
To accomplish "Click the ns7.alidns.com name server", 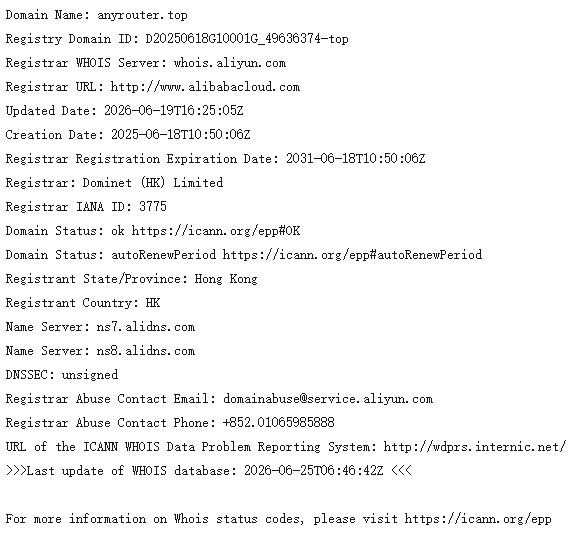I will pyautogui.click(x=146, y=327).
